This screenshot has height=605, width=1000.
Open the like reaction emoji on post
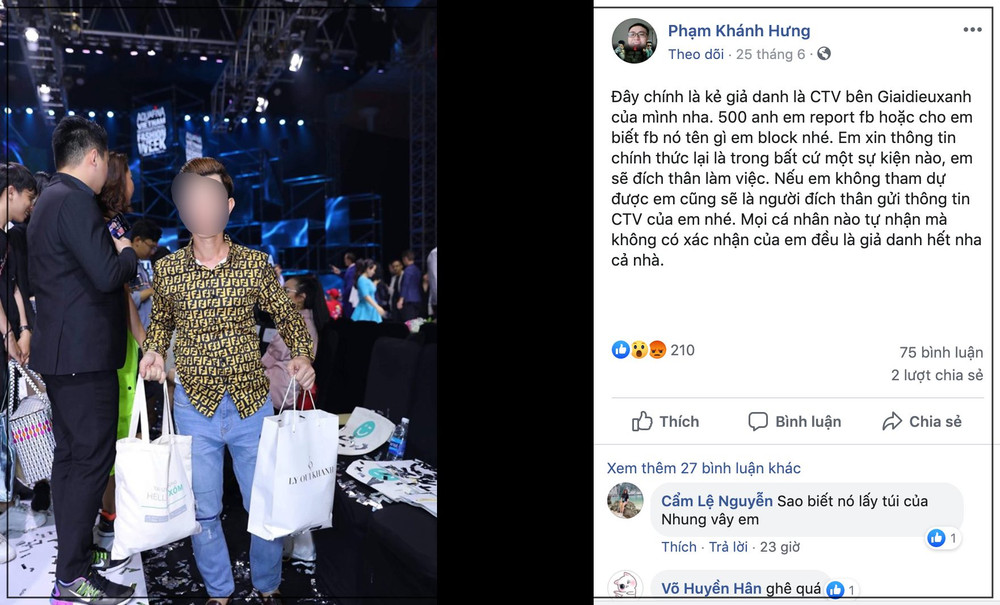621,349
